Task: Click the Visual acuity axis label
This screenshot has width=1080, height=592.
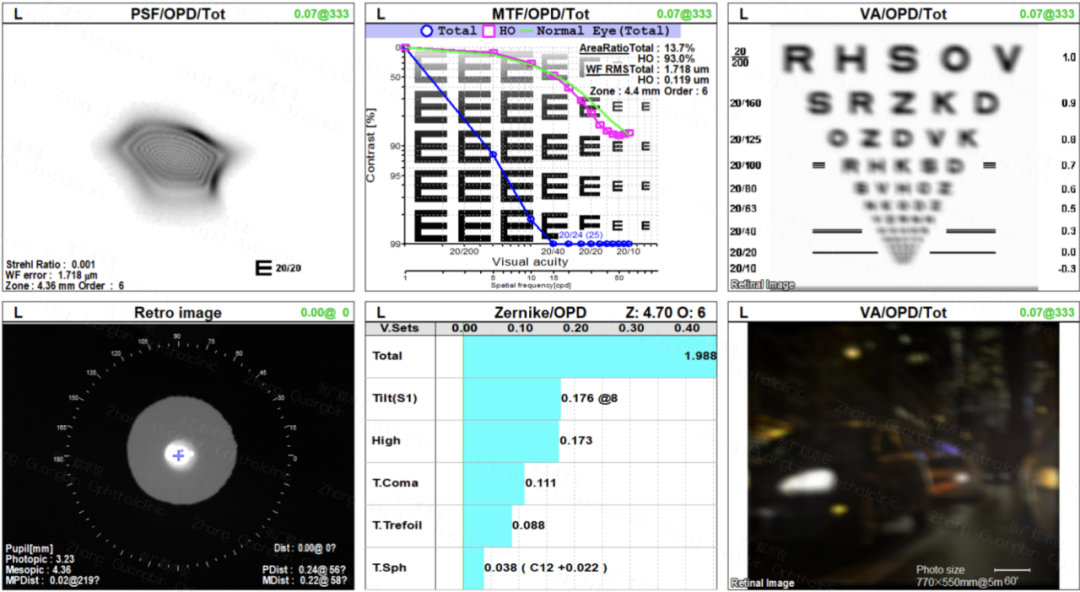Action: 530,262
